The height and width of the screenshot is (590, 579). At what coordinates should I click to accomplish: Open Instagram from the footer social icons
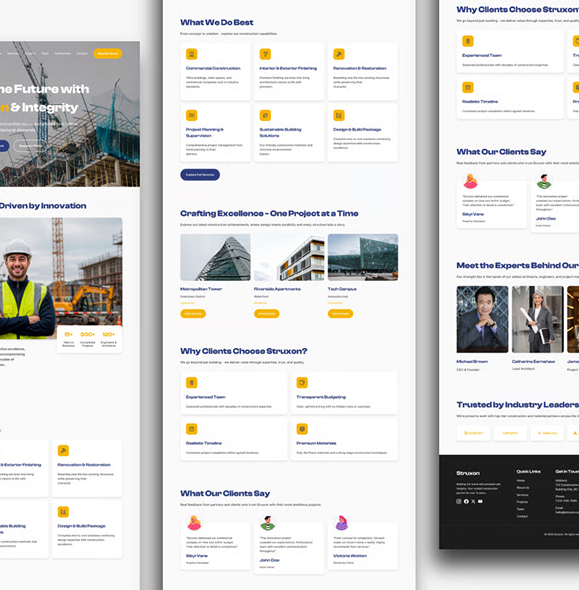point(459,501)
